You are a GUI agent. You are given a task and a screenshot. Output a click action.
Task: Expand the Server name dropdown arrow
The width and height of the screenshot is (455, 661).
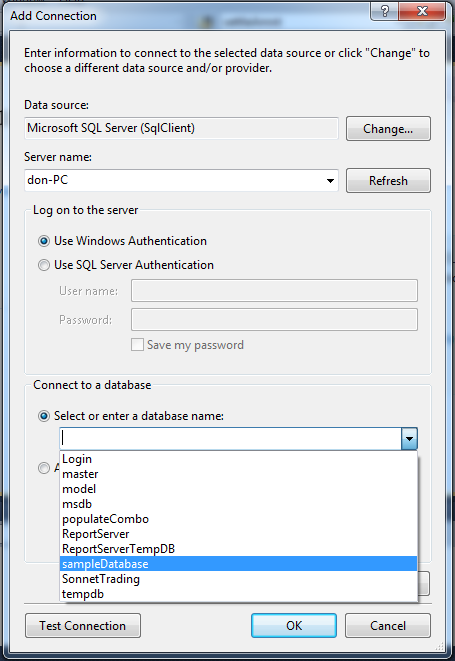pos(330,181)
